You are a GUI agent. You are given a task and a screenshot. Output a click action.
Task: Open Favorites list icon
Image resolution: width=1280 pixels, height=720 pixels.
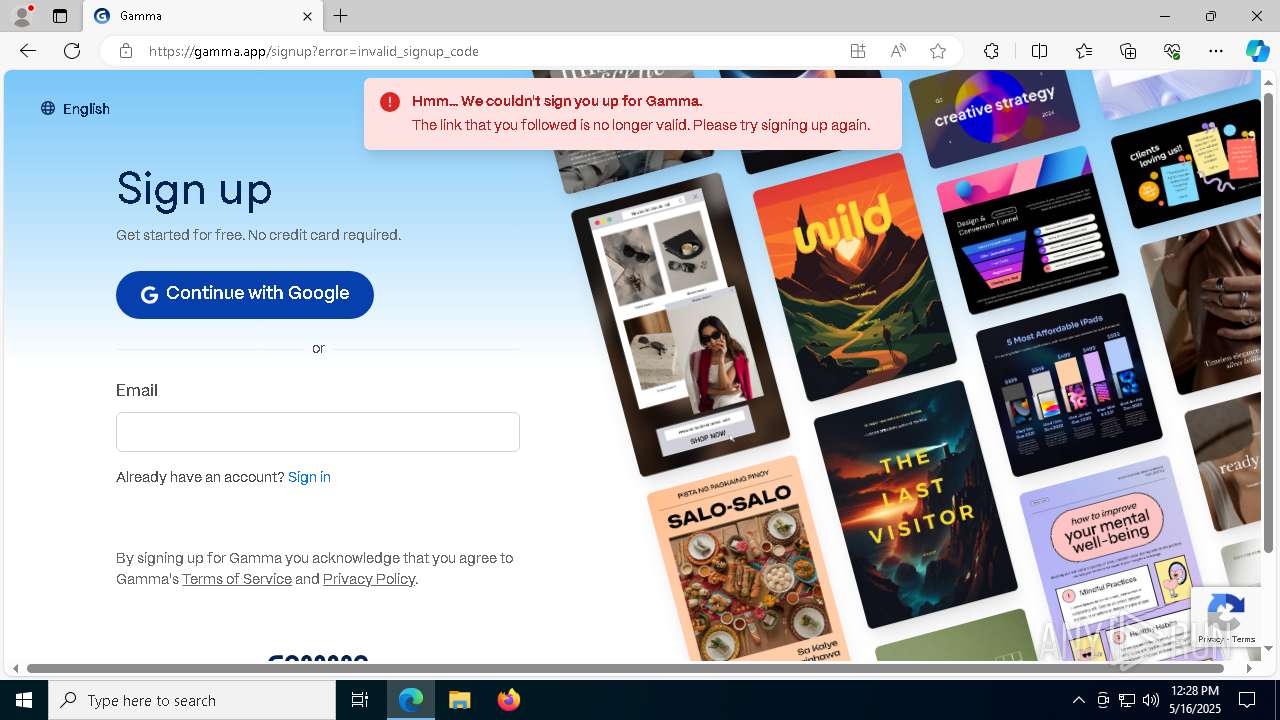coord(1084,51)
